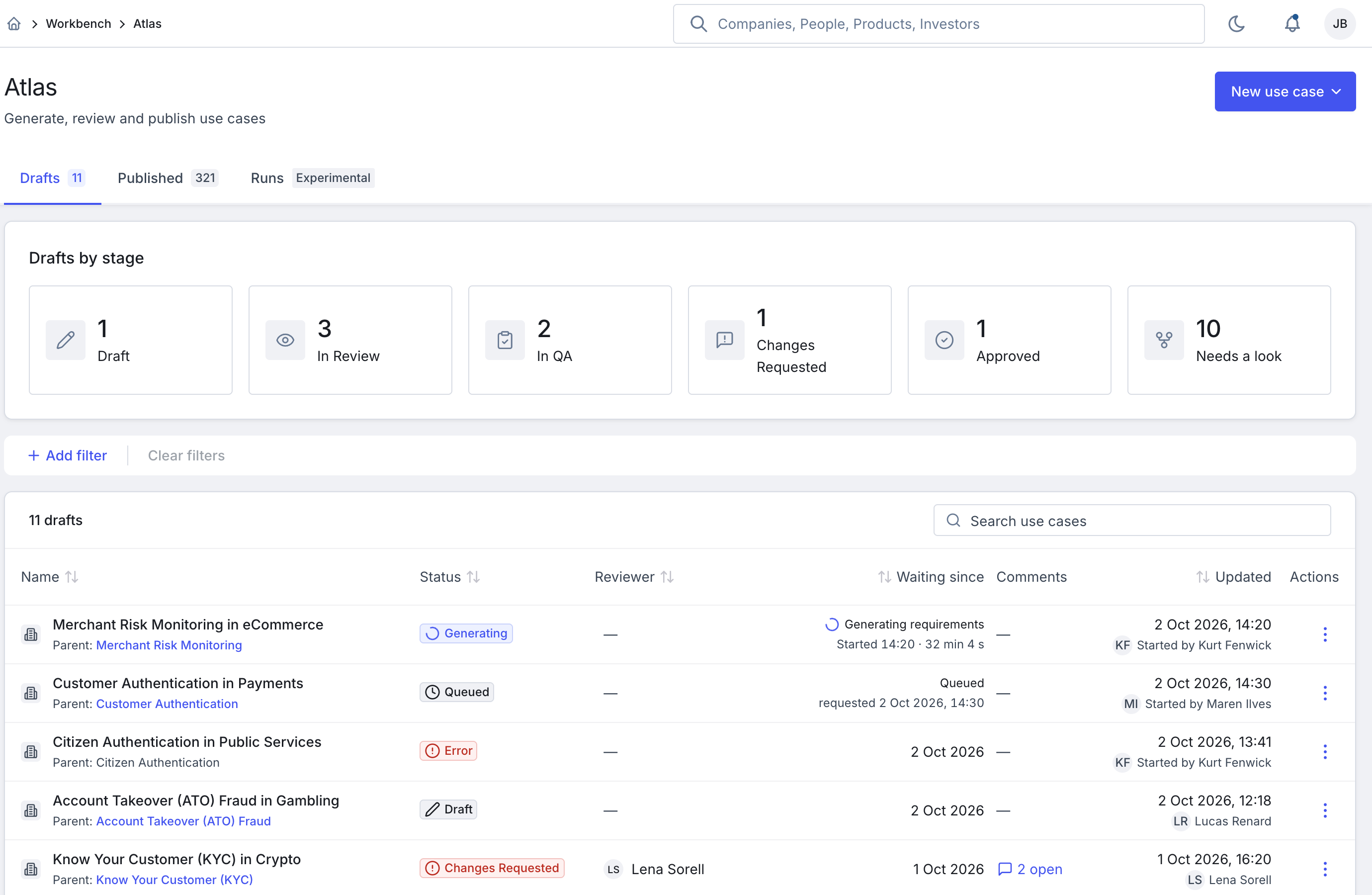Image resolution: width=1372 pixels, height=895 pixels.
Task: Select the Changes Requested stage card
Action: [x=789, y=340]
